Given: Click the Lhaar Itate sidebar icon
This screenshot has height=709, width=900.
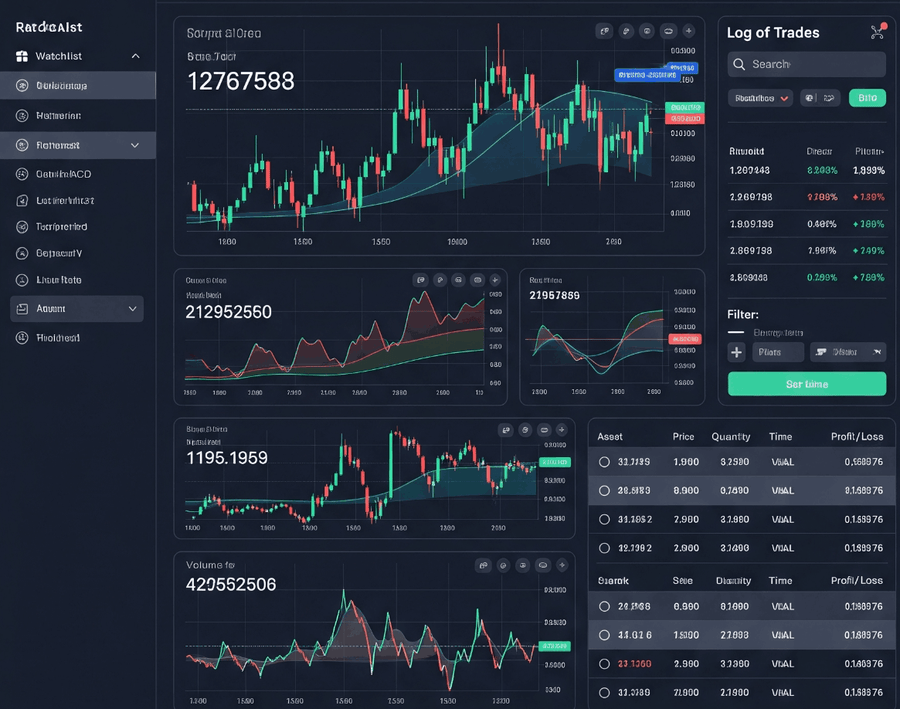Looking at the screenshot, I should point(22,280).
